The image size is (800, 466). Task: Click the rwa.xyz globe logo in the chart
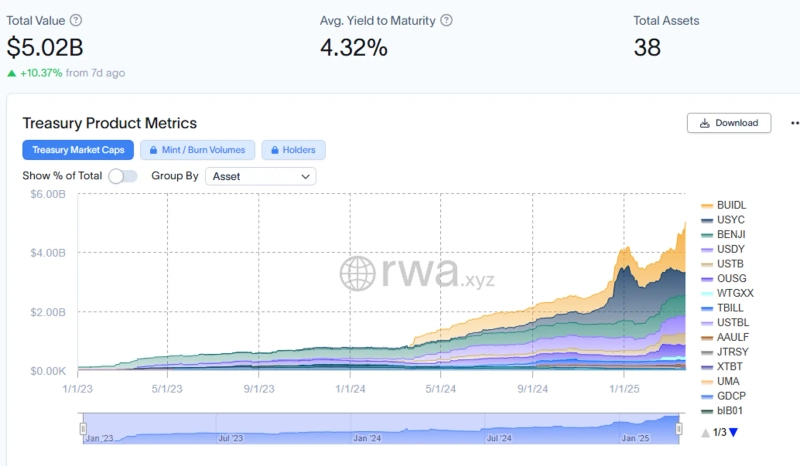(357, 272)
